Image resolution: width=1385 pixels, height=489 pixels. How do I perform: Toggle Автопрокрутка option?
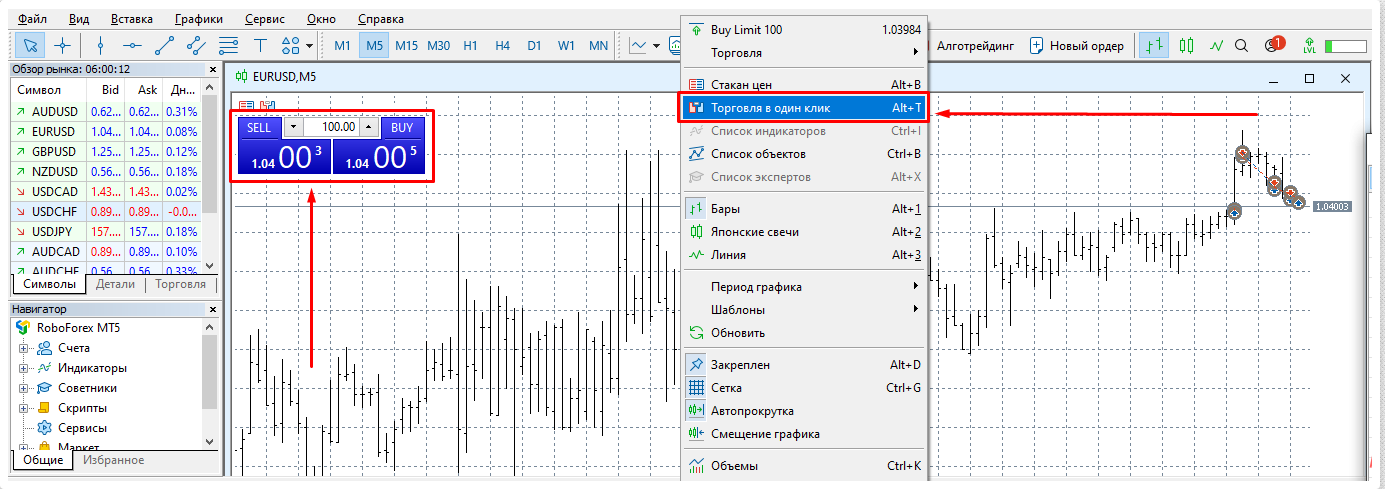pos(804,411)
